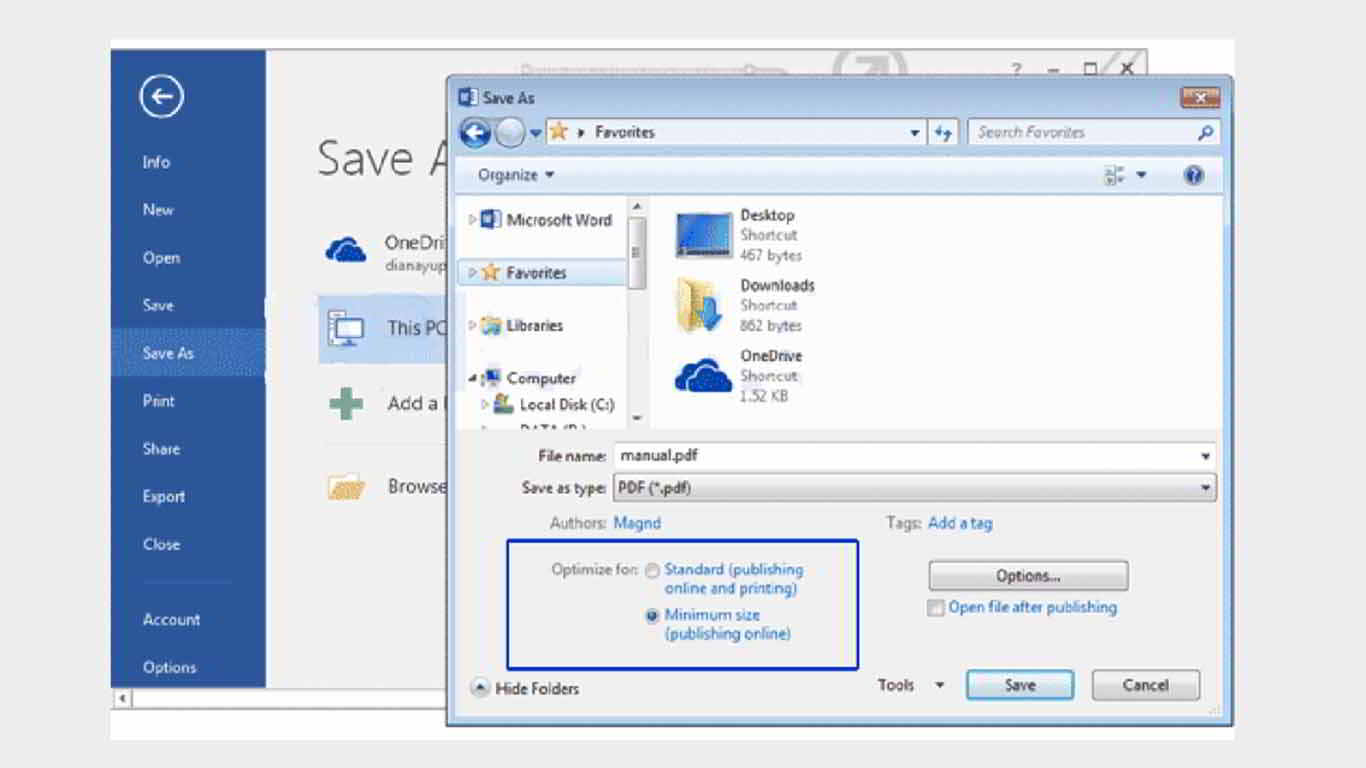Go back using Word backstage arrow
The image size is (1366, 768).
point(161,97)
